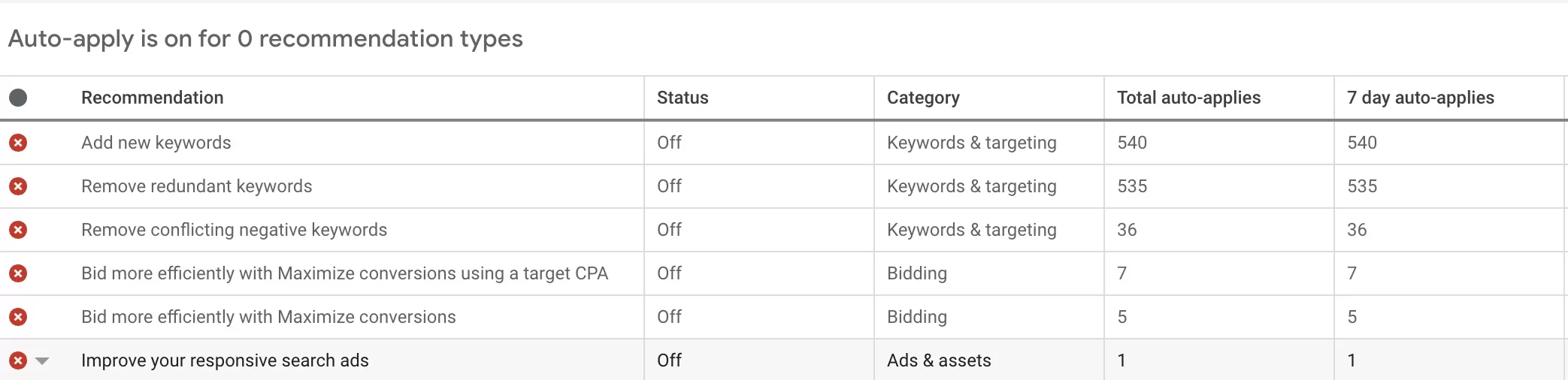Click red X icon for Improve your responsive search ads
The image size is (1568, 380).
click(18, 360)
